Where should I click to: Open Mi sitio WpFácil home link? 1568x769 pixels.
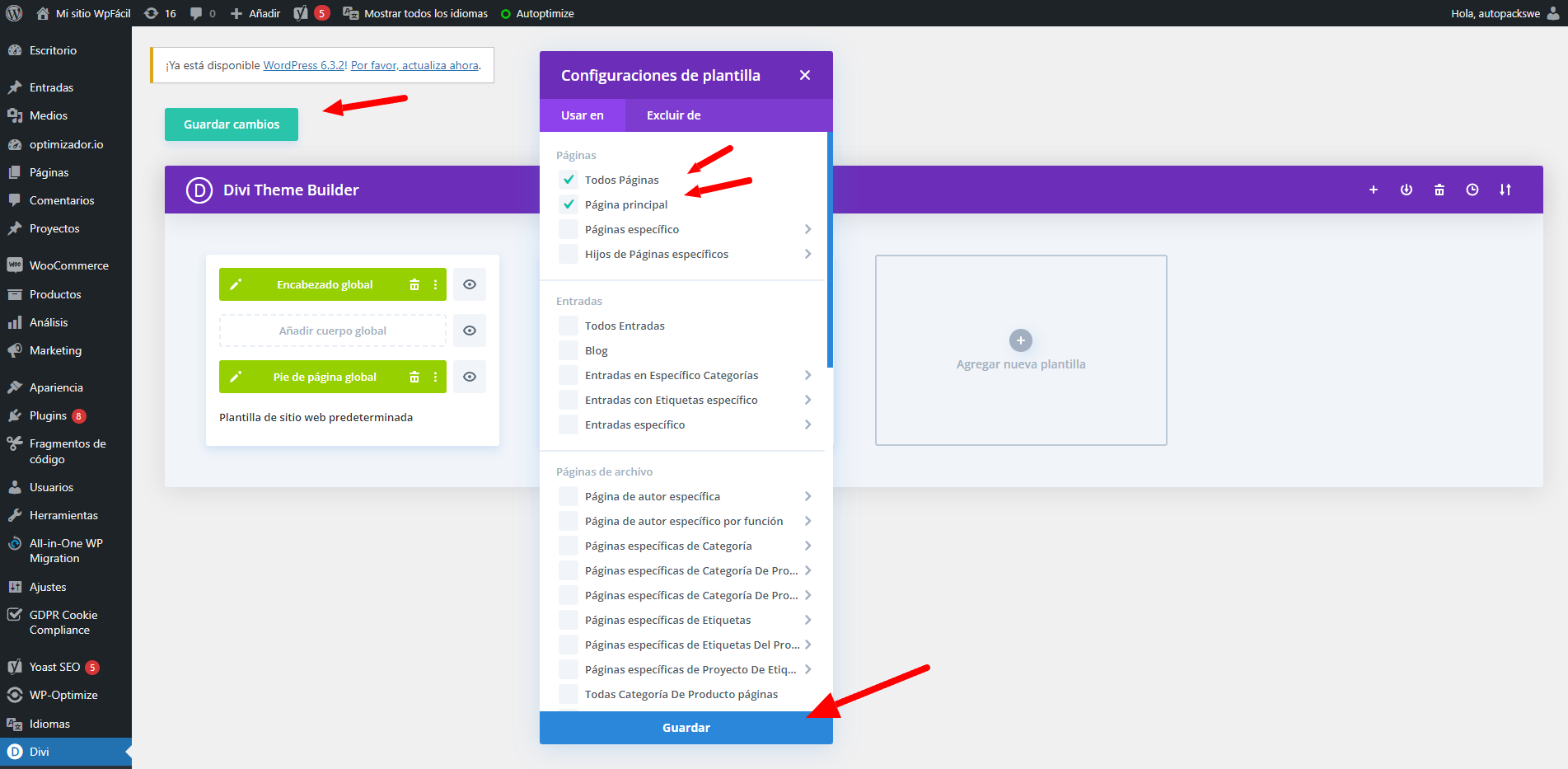click(x=84, y=13)
